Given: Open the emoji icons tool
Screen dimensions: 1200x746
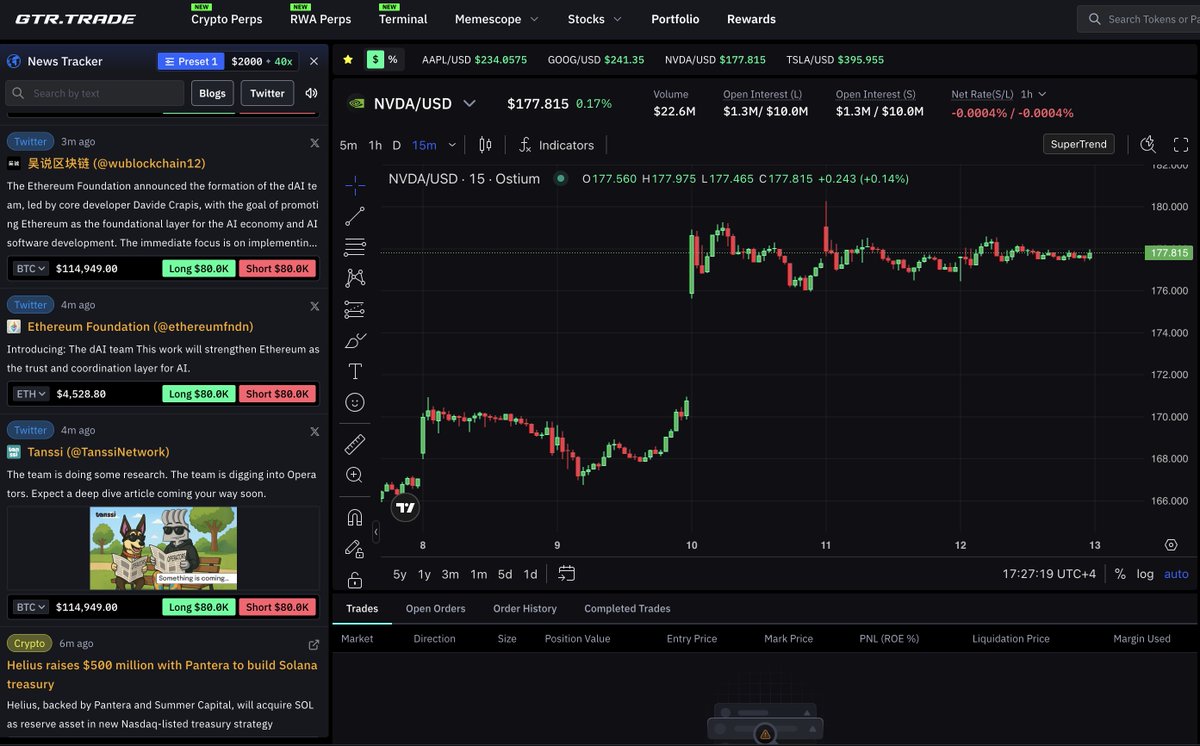Looking at the screenshot, I should pos(355,402).
